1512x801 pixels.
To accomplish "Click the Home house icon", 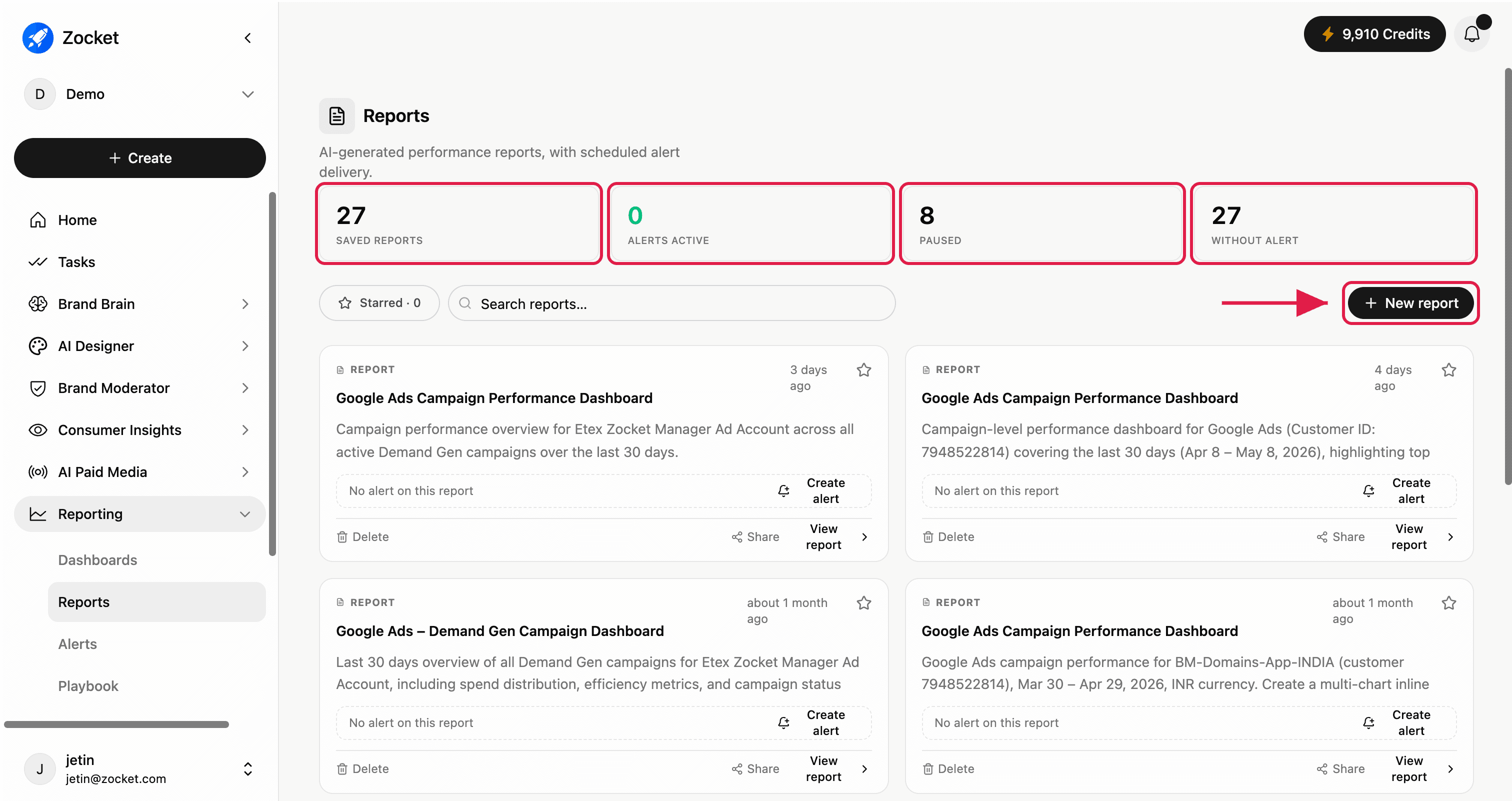I will click(x=38, y=220).
